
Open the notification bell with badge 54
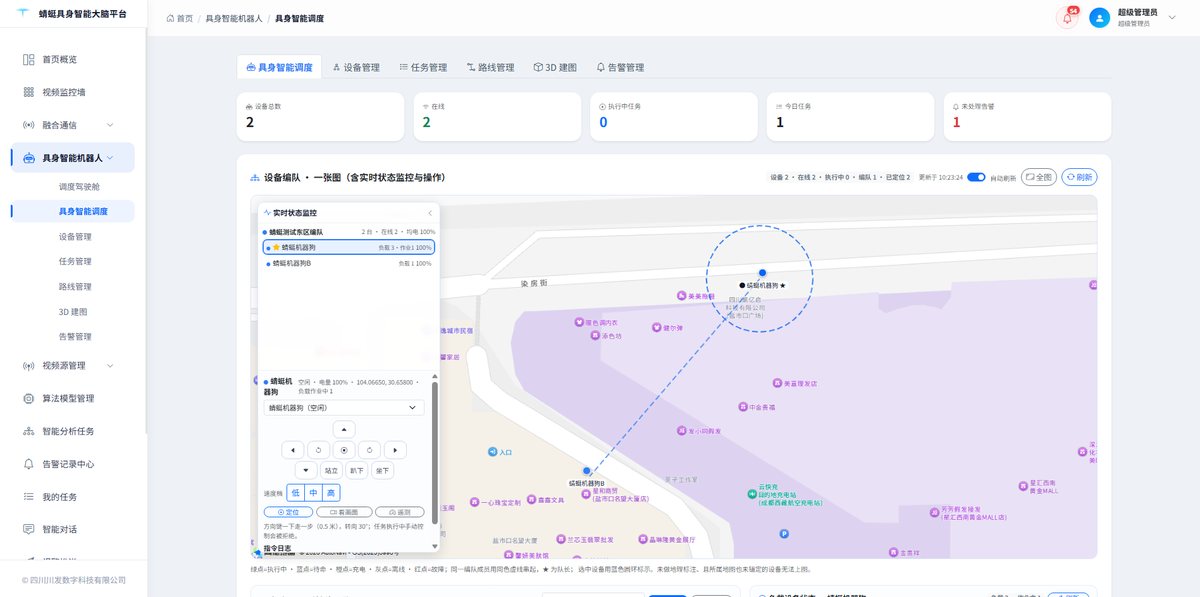[x=1066, y=17]
